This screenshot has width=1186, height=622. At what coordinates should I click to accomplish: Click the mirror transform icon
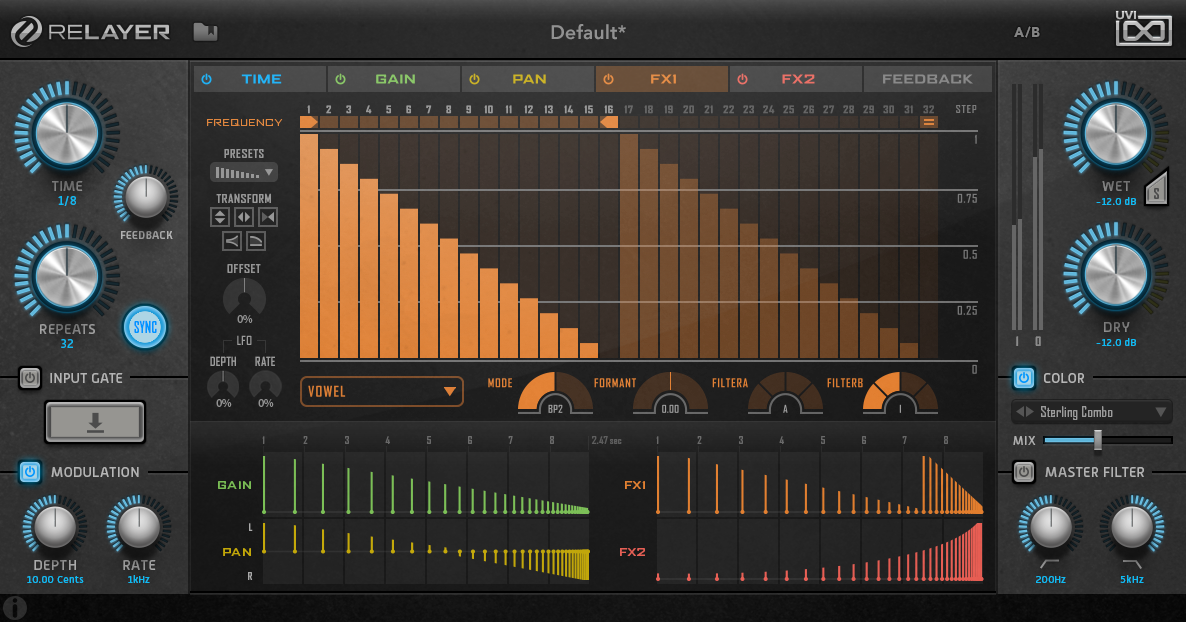pos(268,217)
